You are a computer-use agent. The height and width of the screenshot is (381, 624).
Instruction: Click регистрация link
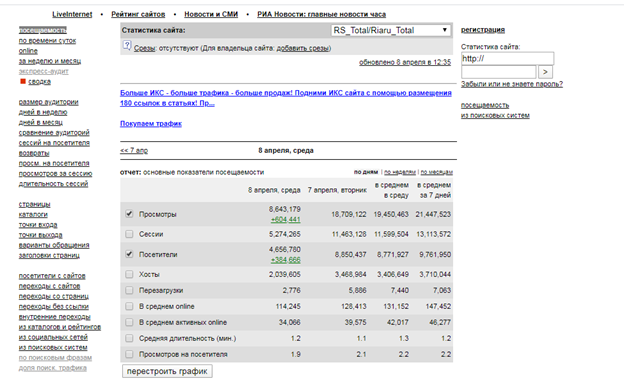pos(483,30)
